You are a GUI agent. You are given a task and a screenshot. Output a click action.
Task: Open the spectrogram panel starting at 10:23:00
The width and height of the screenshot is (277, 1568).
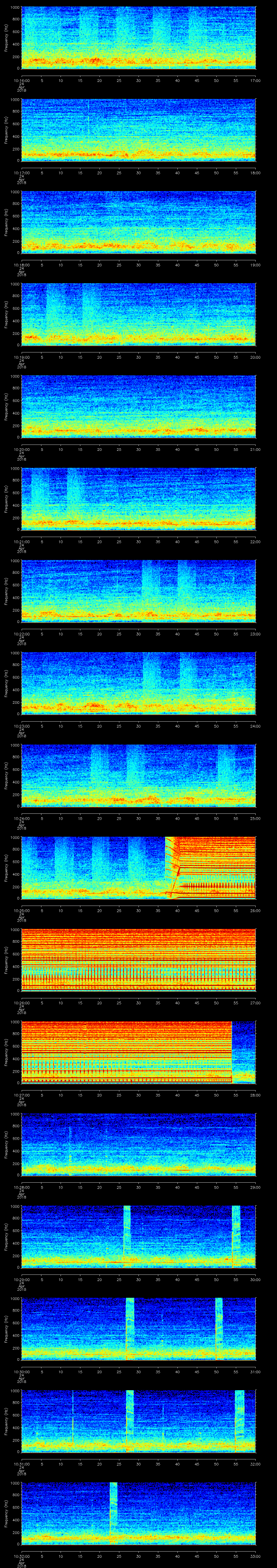click(138, 682)
